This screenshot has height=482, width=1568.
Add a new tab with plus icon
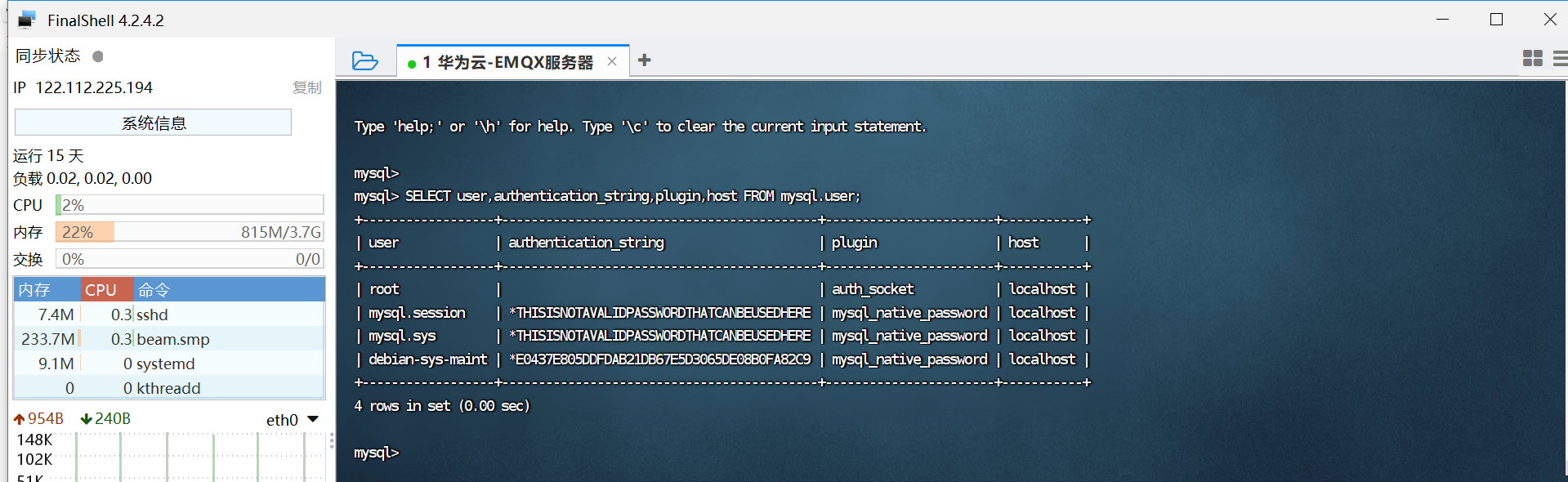(x=645, y=60)
